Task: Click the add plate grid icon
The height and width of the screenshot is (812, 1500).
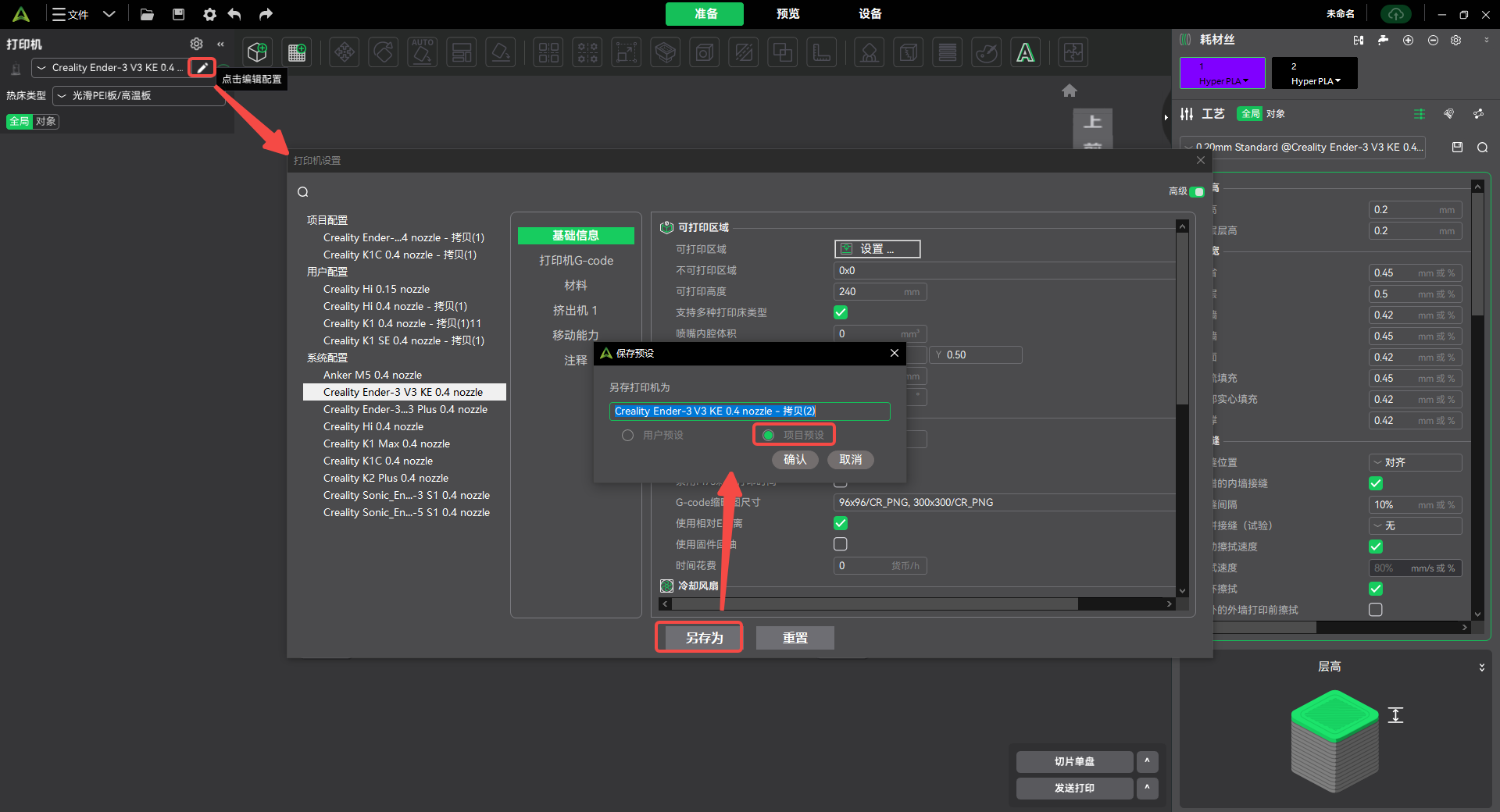Action: point(297,52)
